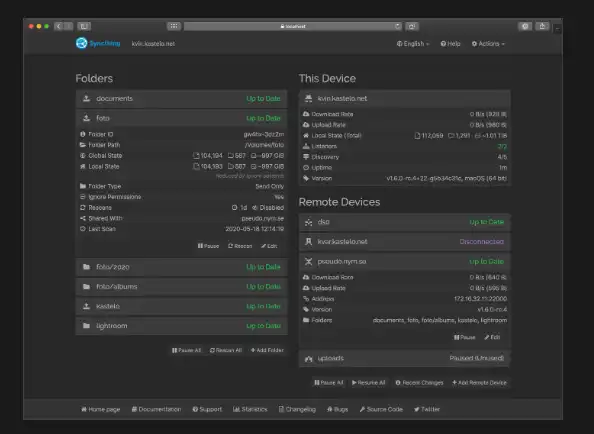Open the English language dropdown
594x434 pixels.
point(413,44)
